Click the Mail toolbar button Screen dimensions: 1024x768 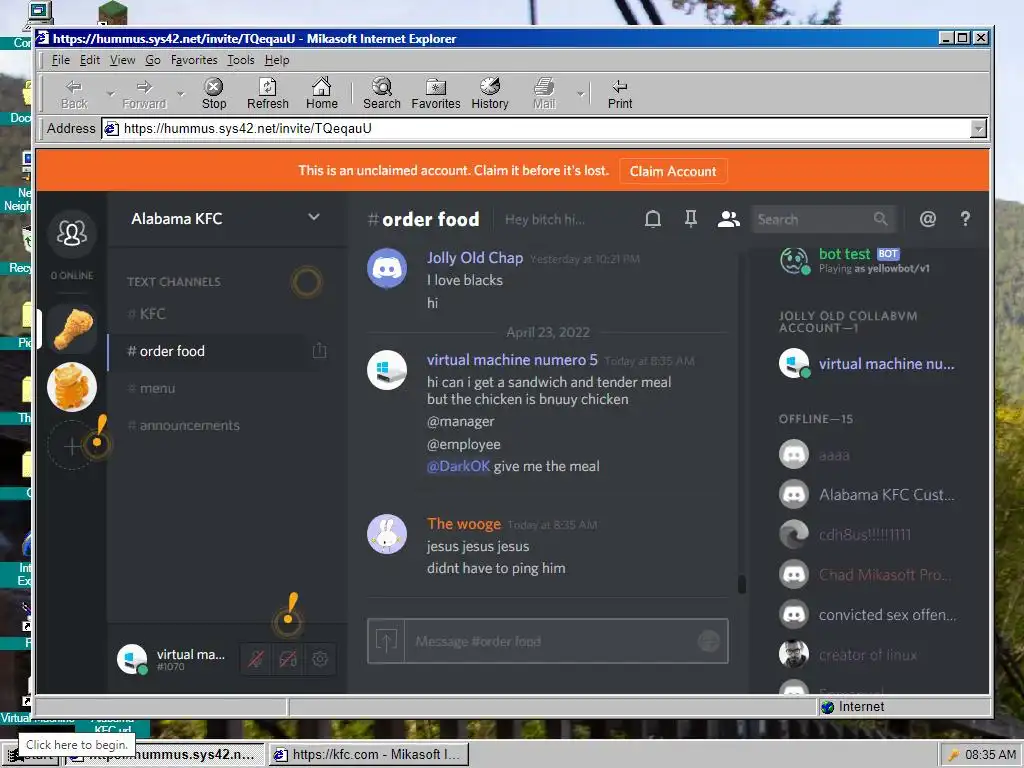click(x=544, y=94)
